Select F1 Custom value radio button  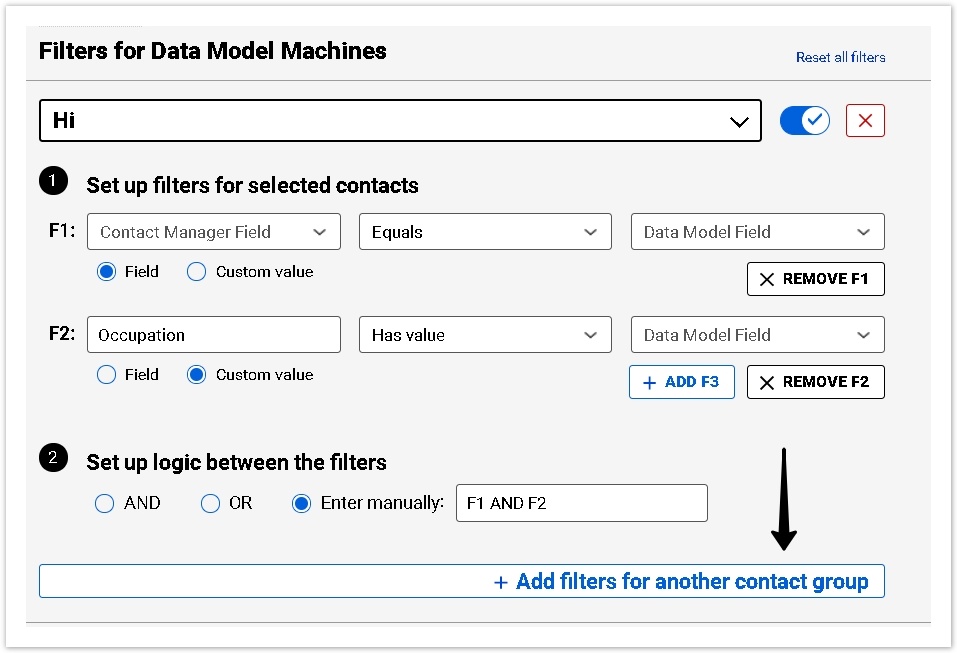(x=197, y=272)
